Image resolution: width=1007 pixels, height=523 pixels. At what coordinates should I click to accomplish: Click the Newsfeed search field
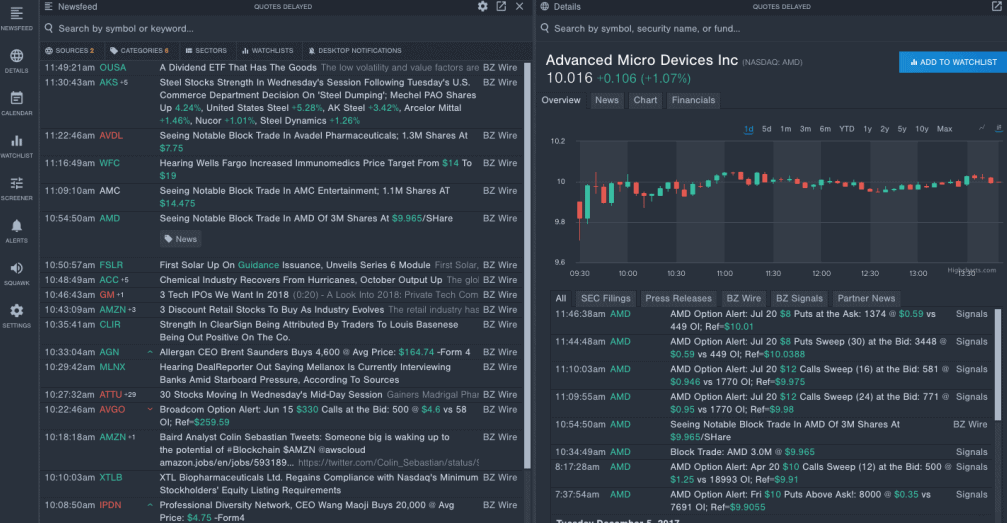286,28
